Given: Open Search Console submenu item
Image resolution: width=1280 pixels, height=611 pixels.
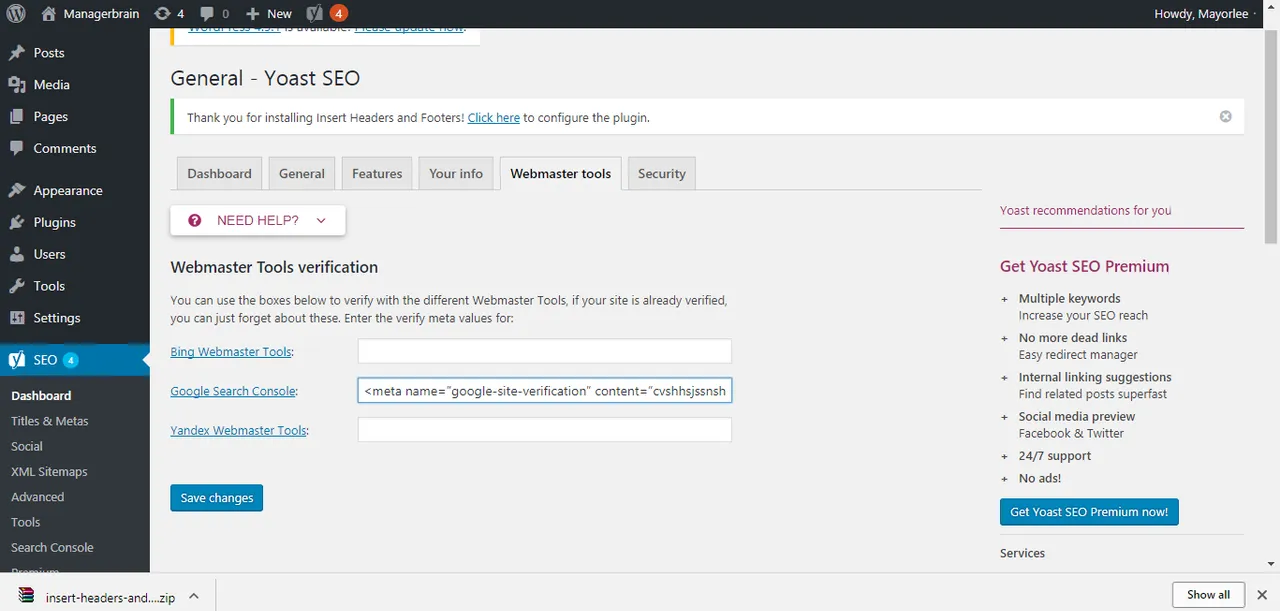Looking at the screenshot, I should tap(52, 547).
